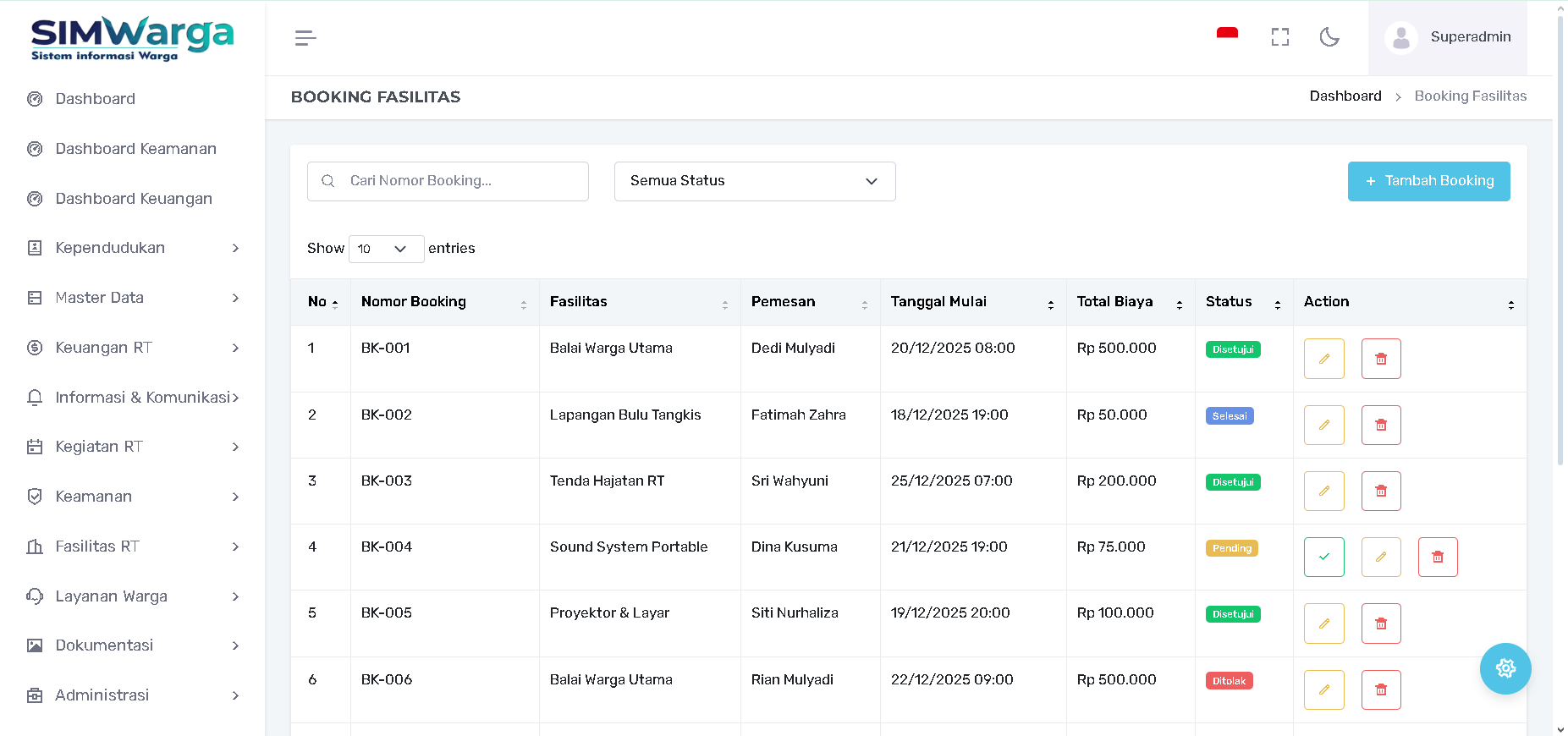
Task: Edit booking BK-005 with pencil icon
Action: (1323, 623)
